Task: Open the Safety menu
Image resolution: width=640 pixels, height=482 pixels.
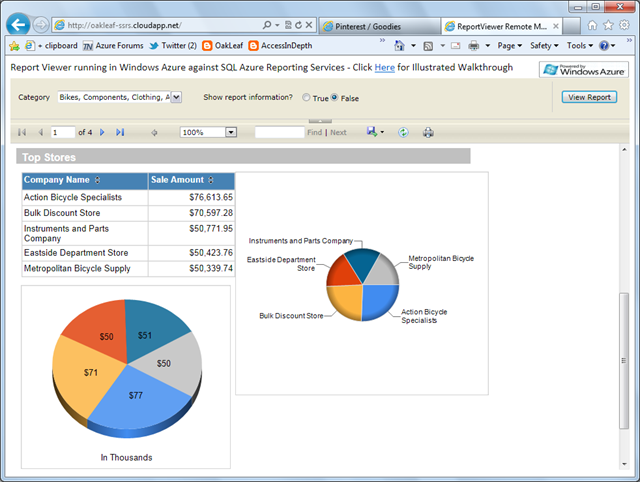Action: [x=547, y=45]
